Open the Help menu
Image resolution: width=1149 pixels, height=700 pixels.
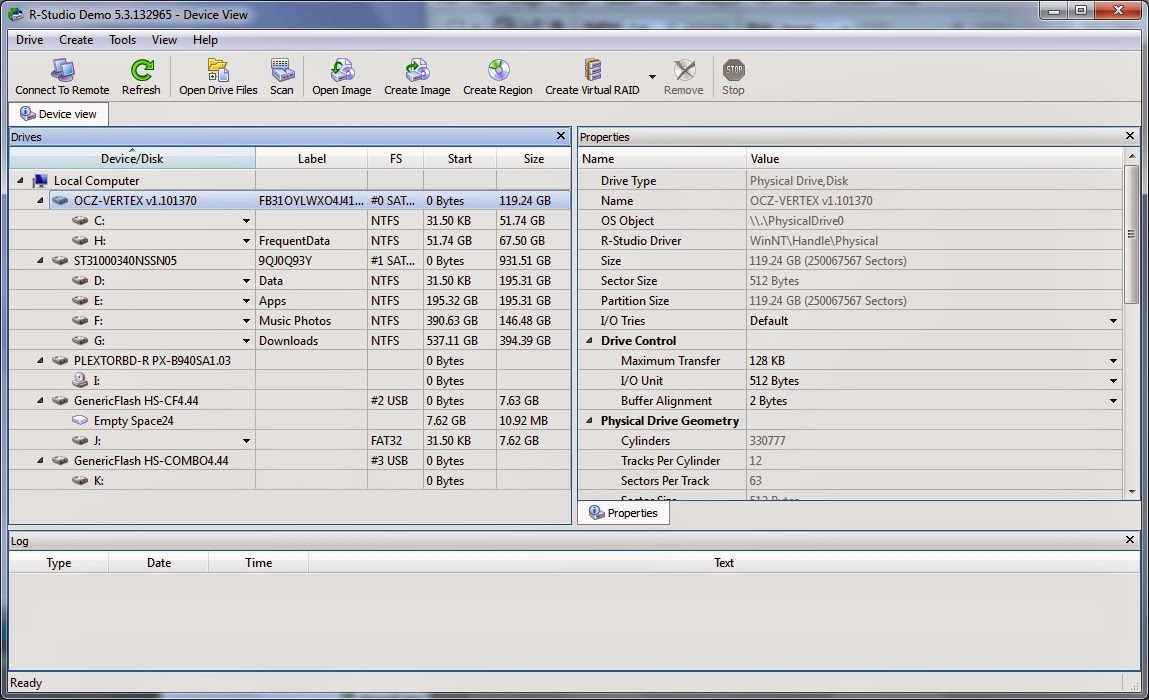pos(205,40)
